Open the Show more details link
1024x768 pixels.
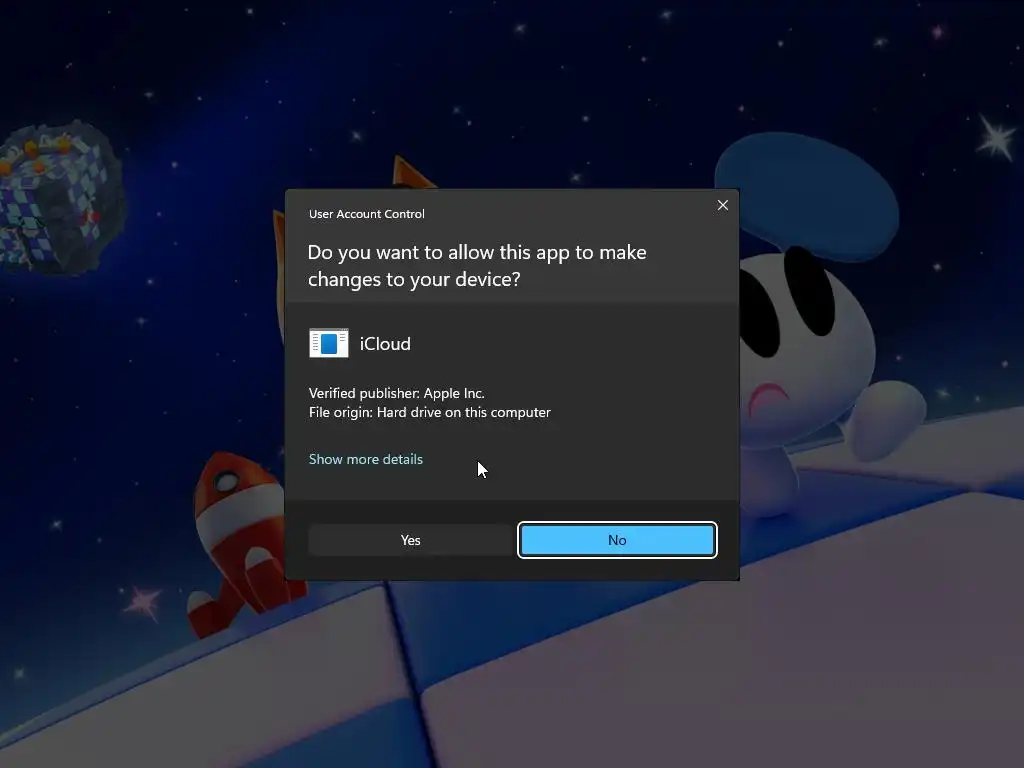(366, 459)
